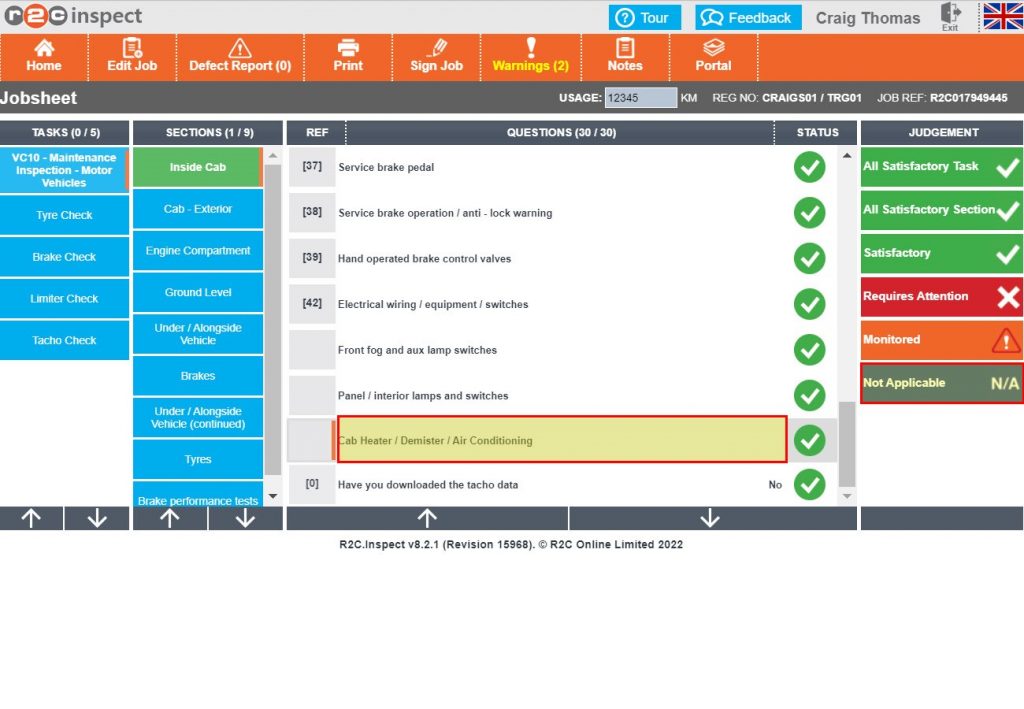Start the guided Tour
Screen dimensions: 1024x709
click(x=645, y=17)
